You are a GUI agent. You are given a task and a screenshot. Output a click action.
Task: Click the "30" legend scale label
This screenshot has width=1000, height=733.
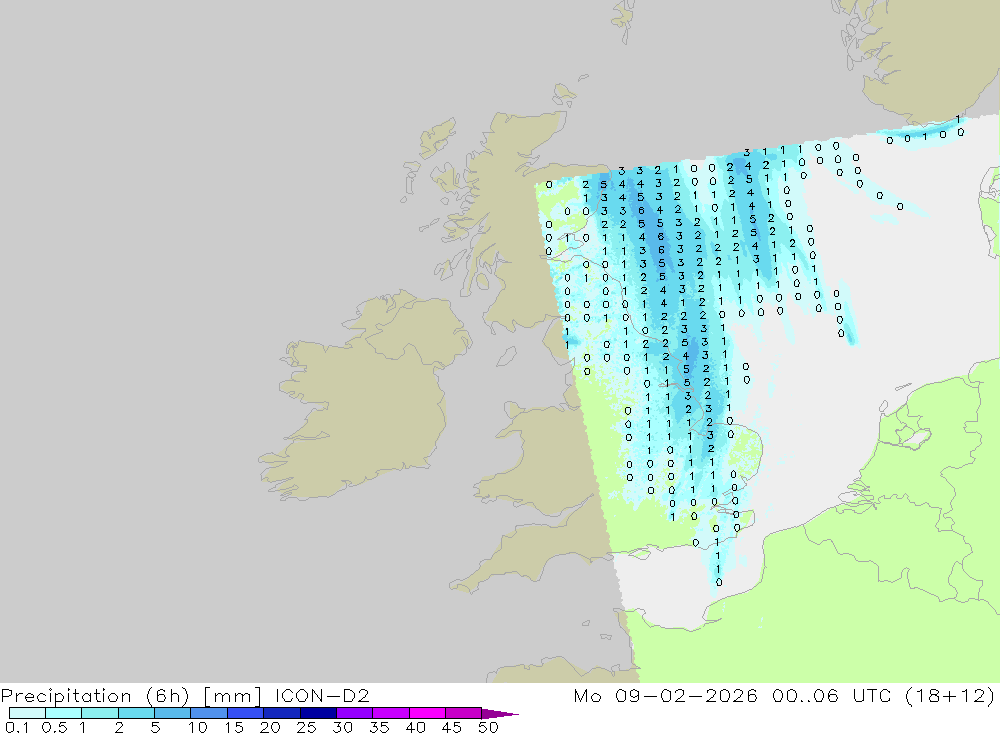[x=342, y=727]
